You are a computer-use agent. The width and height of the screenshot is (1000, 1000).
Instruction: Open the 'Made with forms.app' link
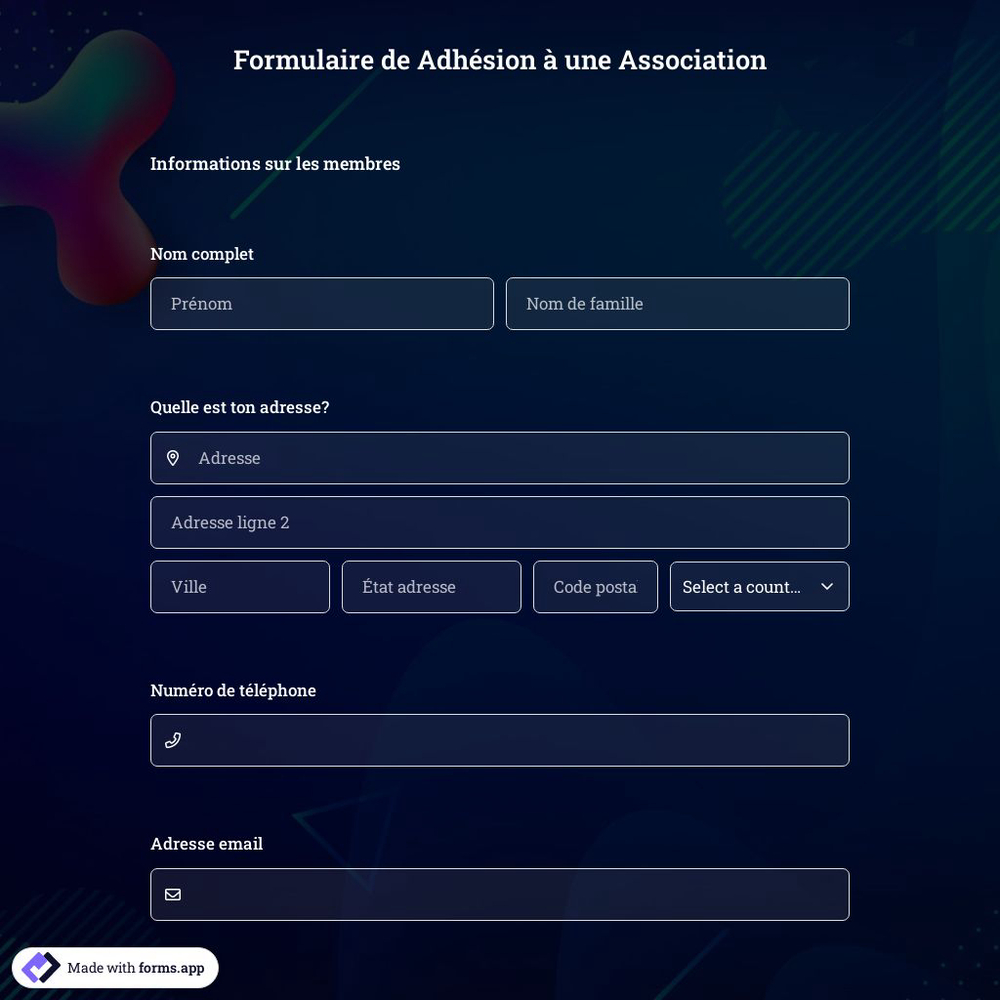pyautogui.click(x=114, y=967)
